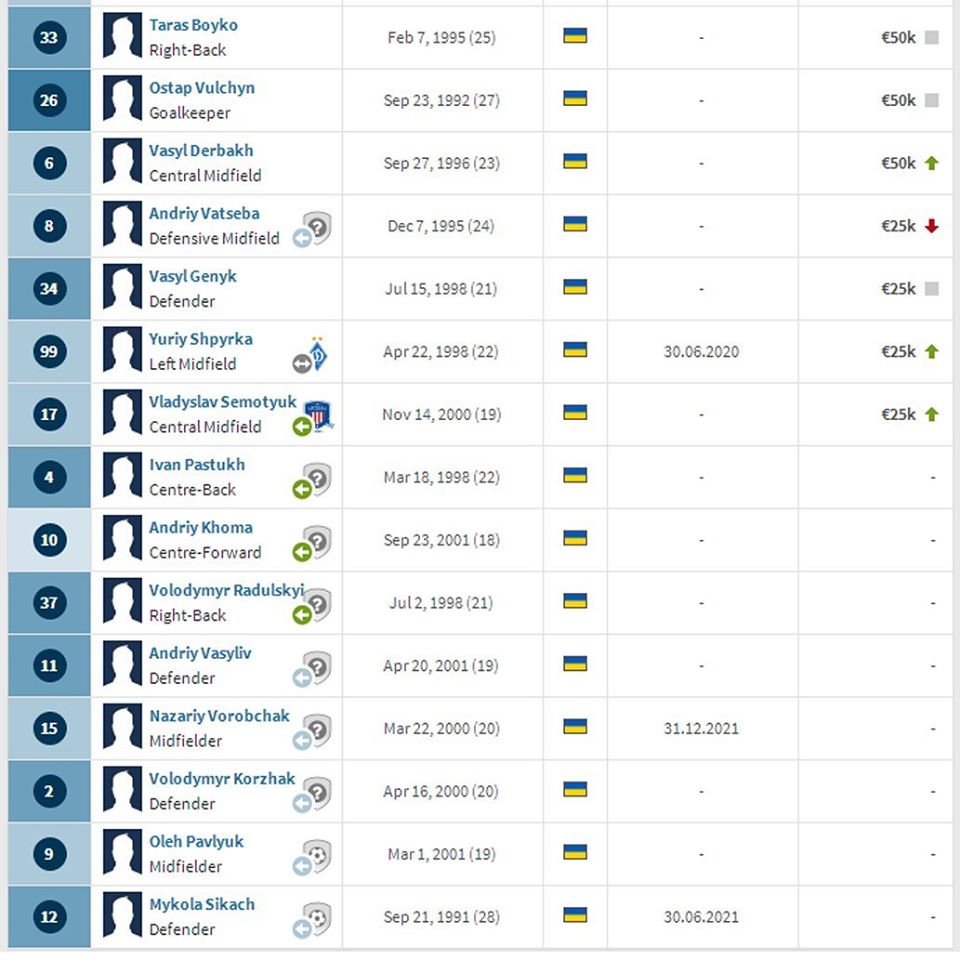The image size is (960, 960).
Task: Click Vasyl Derbakh's portrait thumbnail
Action: tap(122, 163)
